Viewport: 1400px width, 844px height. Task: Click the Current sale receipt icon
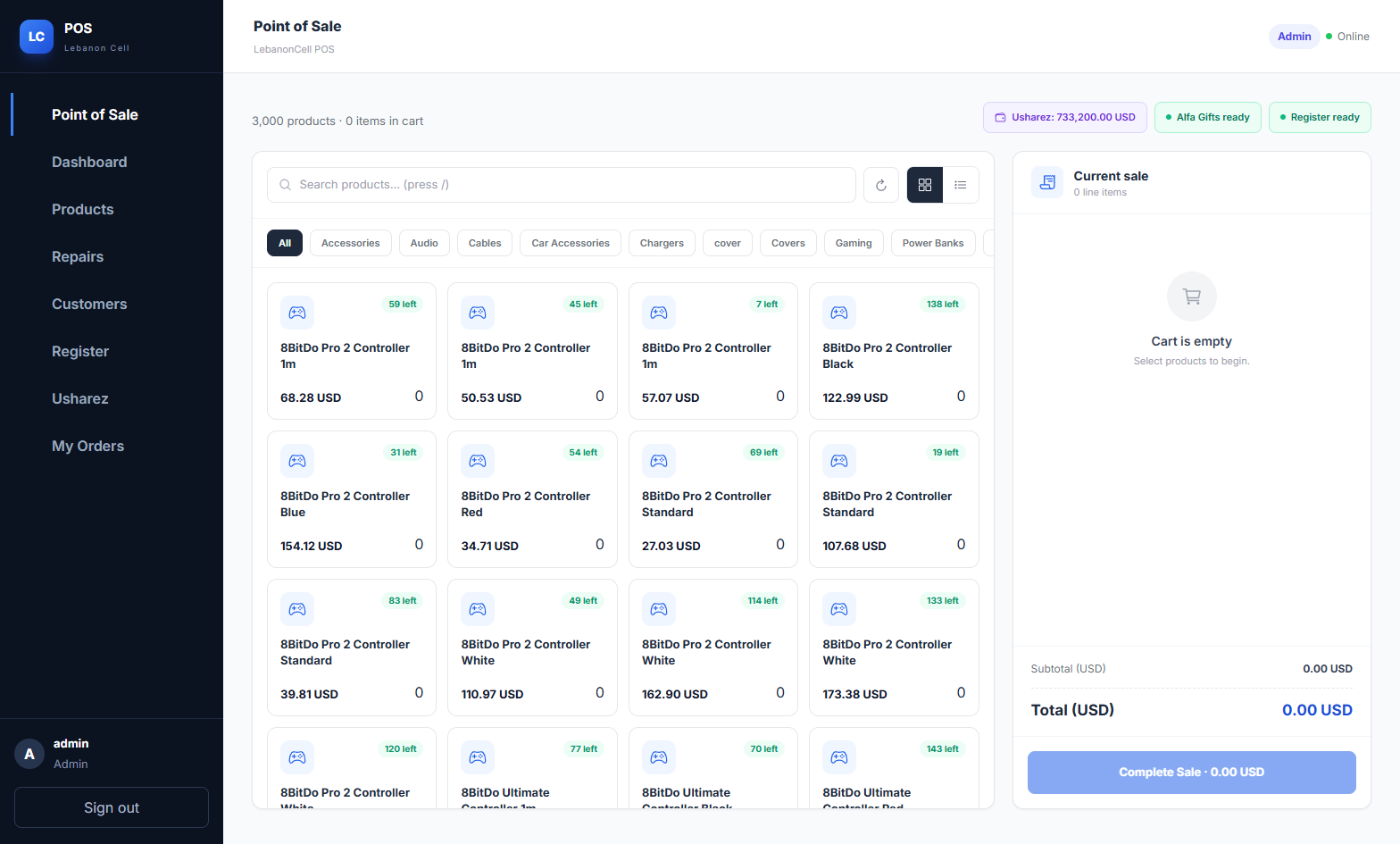pos(1047,182)
